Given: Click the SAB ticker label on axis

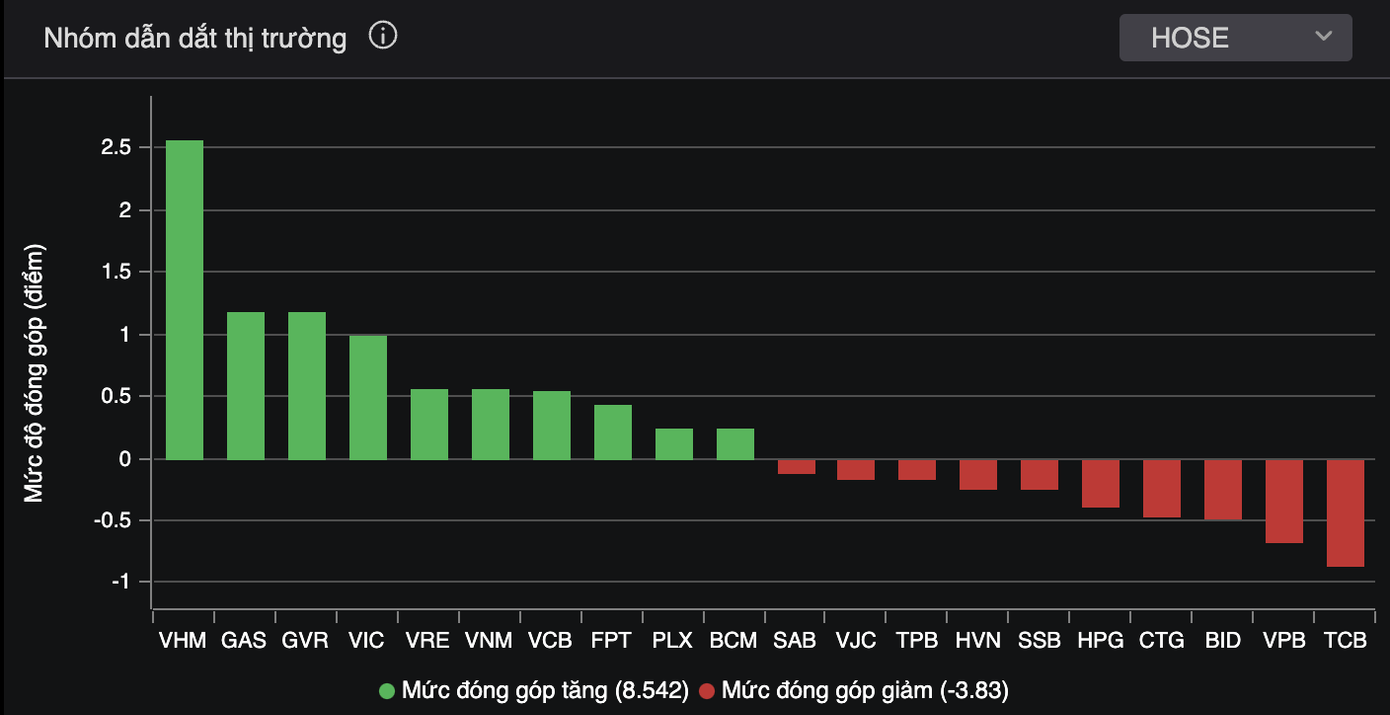Looking at the screenshot, I should click(796, 640).
